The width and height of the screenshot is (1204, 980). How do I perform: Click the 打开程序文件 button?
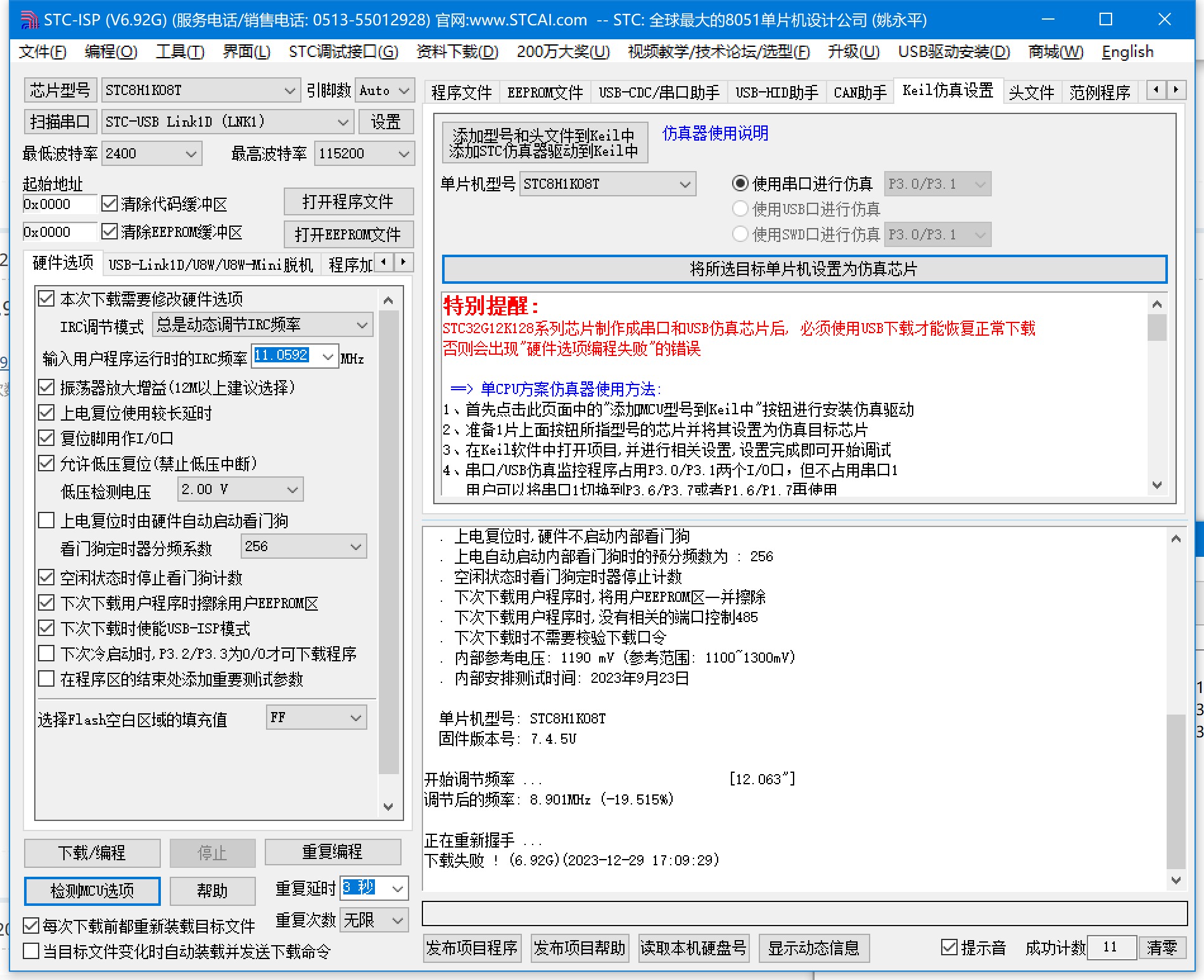click(x=348, y=202)
